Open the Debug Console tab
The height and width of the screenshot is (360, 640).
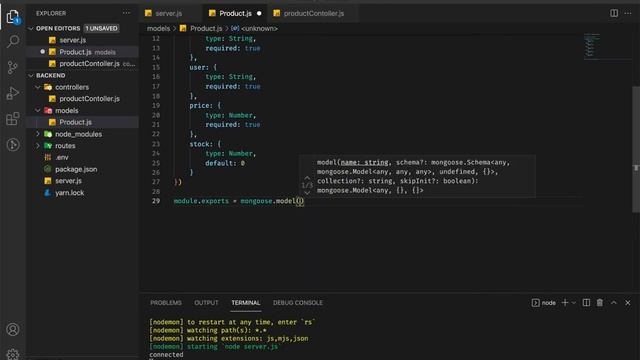point(298,302)
